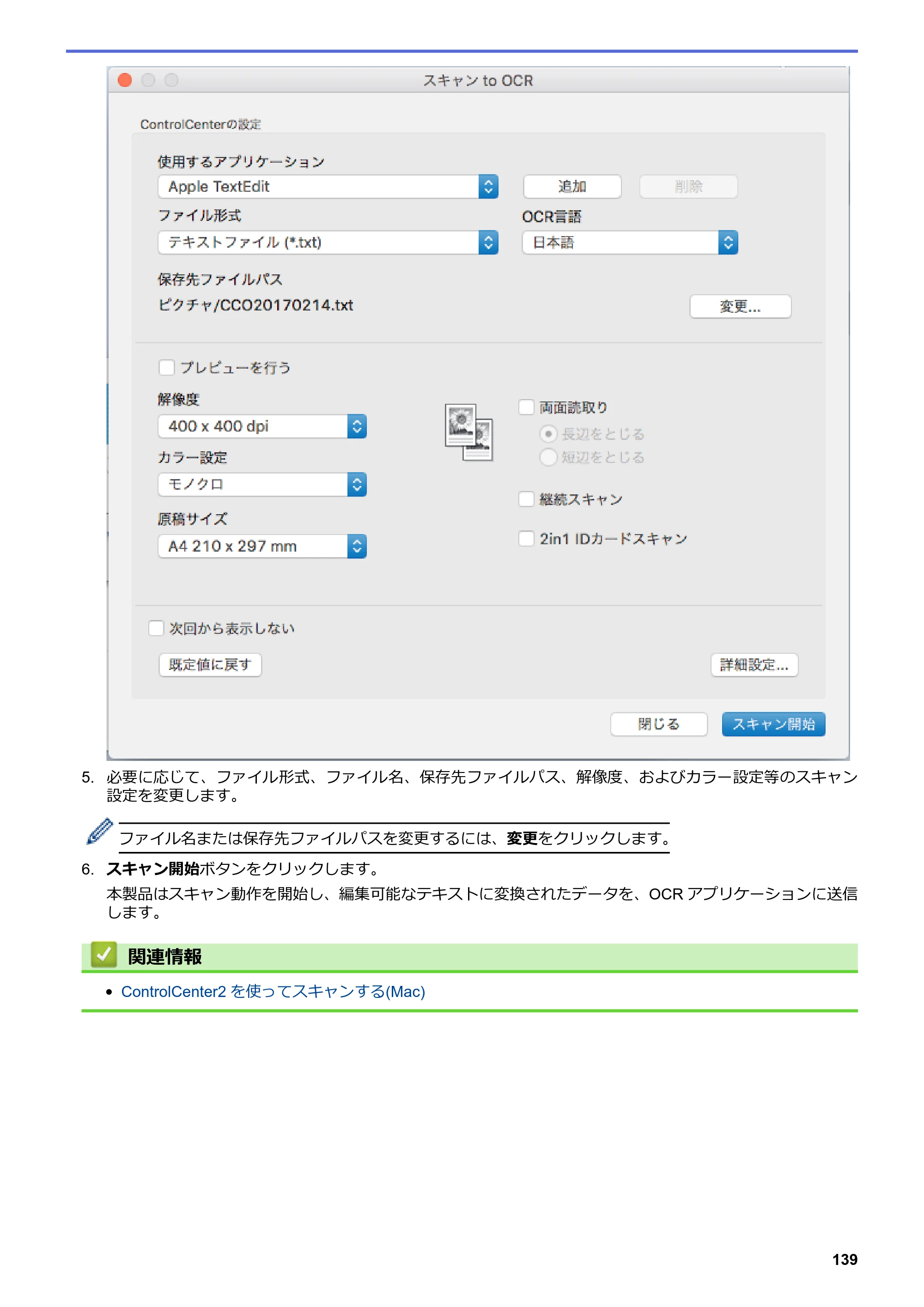The height and width of the screenshot is (1307, 924).
Task: Click the スキャン開始 button
Action: (x=773, y=724)
